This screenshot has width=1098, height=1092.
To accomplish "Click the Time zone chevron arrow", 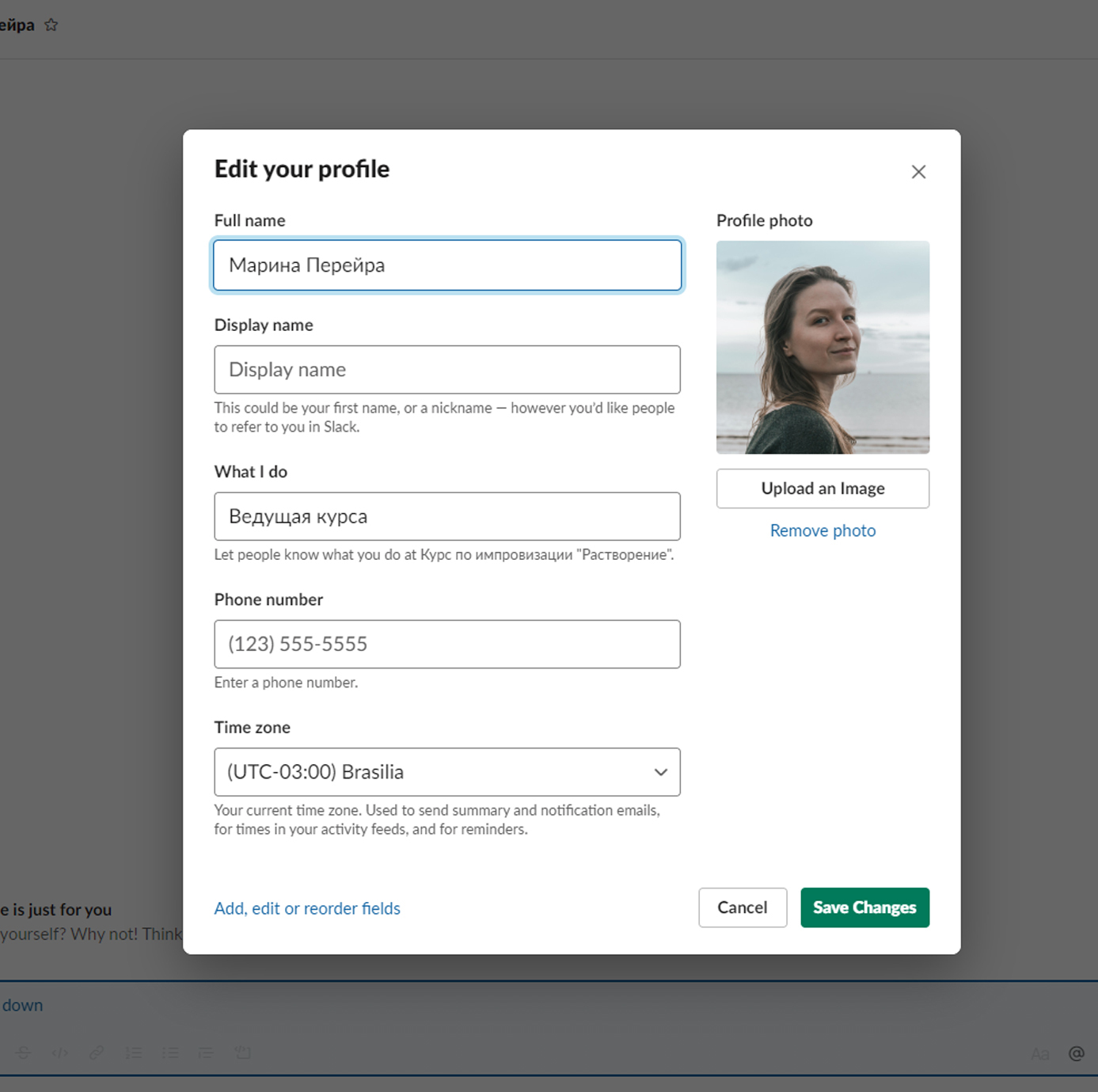I will [x=660, y=772].
